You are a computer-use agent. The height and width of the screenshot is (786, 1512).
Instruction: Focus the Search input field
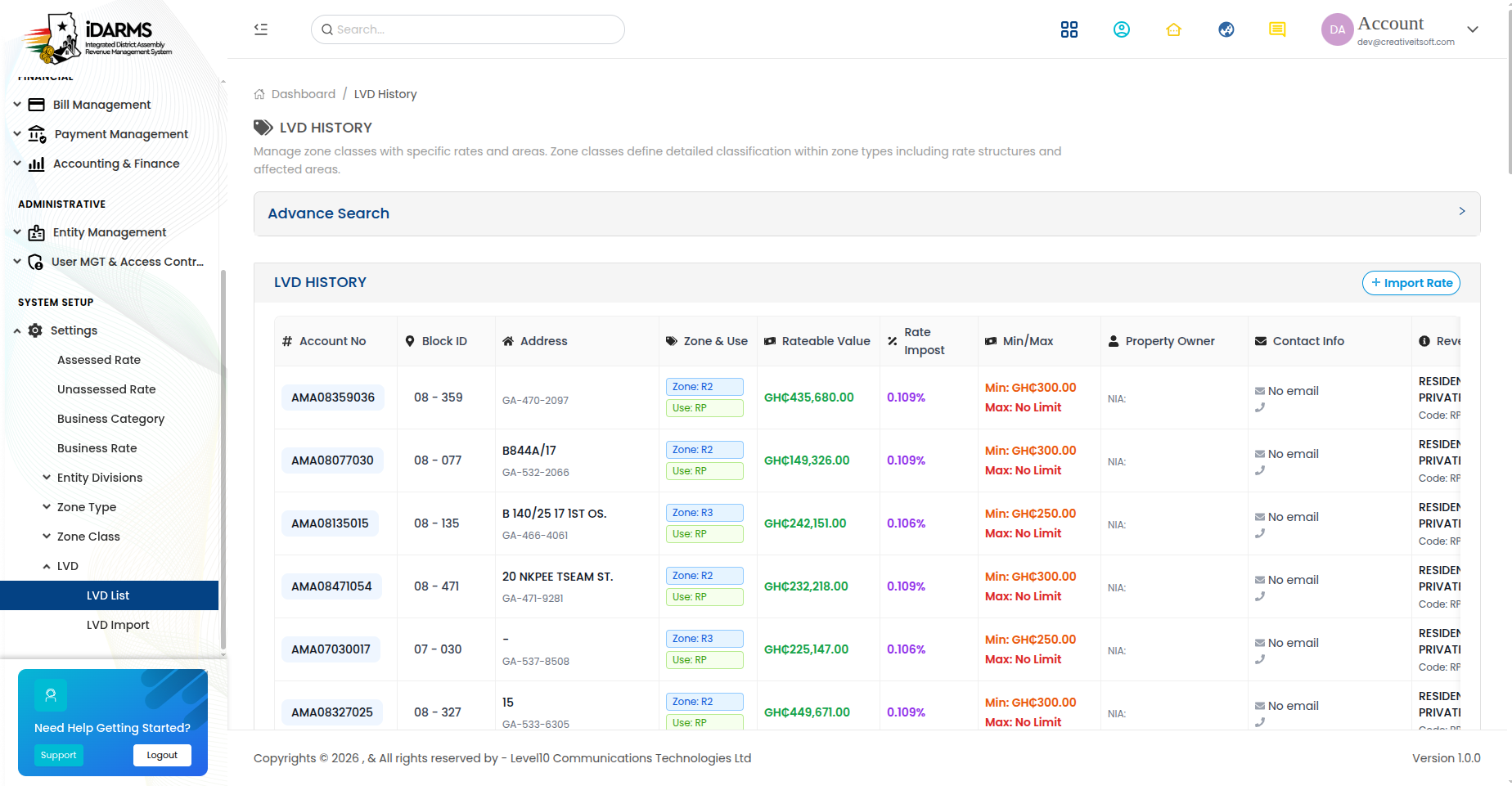point(468,29)
